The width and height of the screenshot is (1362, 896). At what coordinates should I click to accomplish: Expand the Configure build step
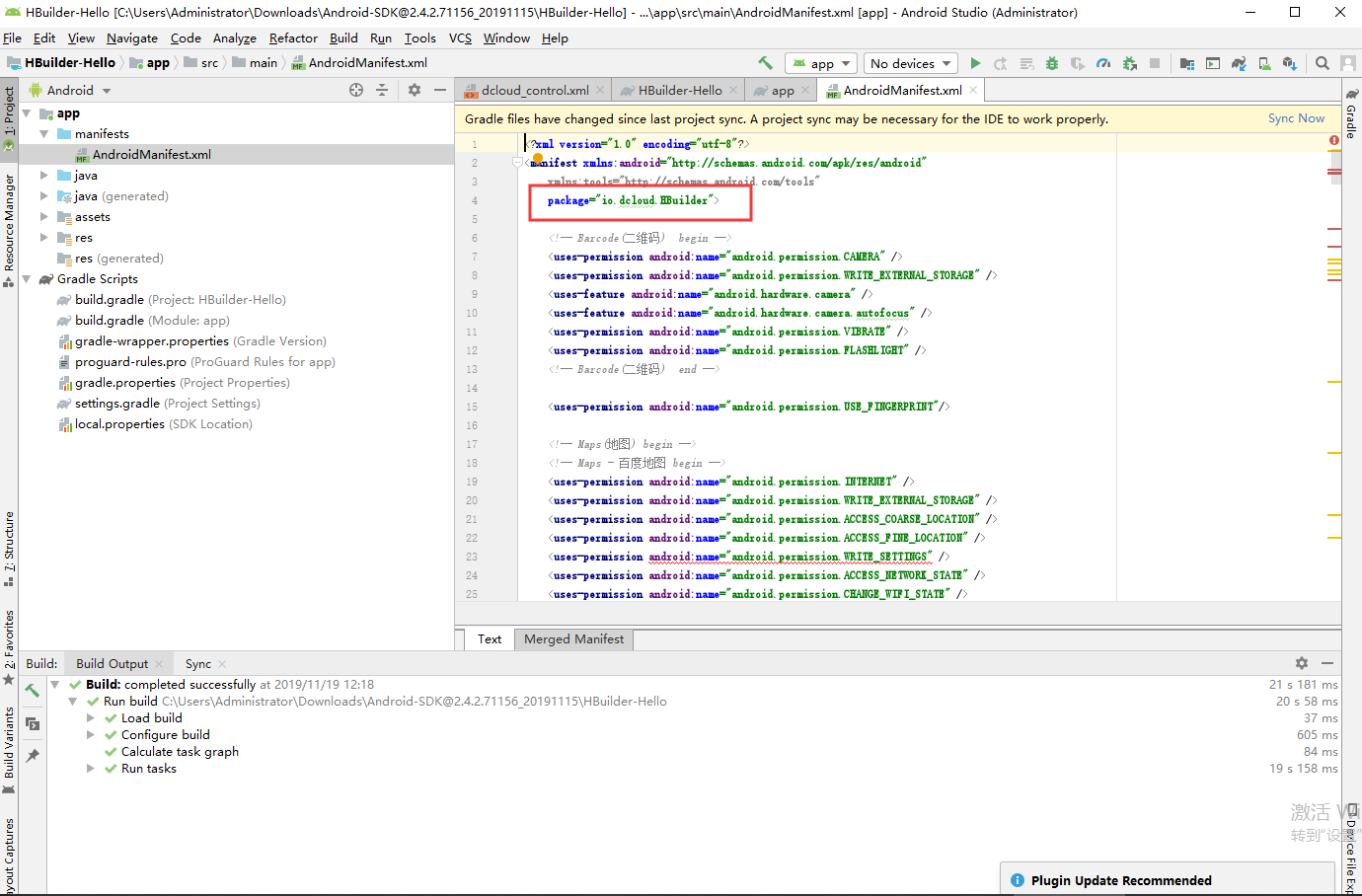(x=91, y=735)
